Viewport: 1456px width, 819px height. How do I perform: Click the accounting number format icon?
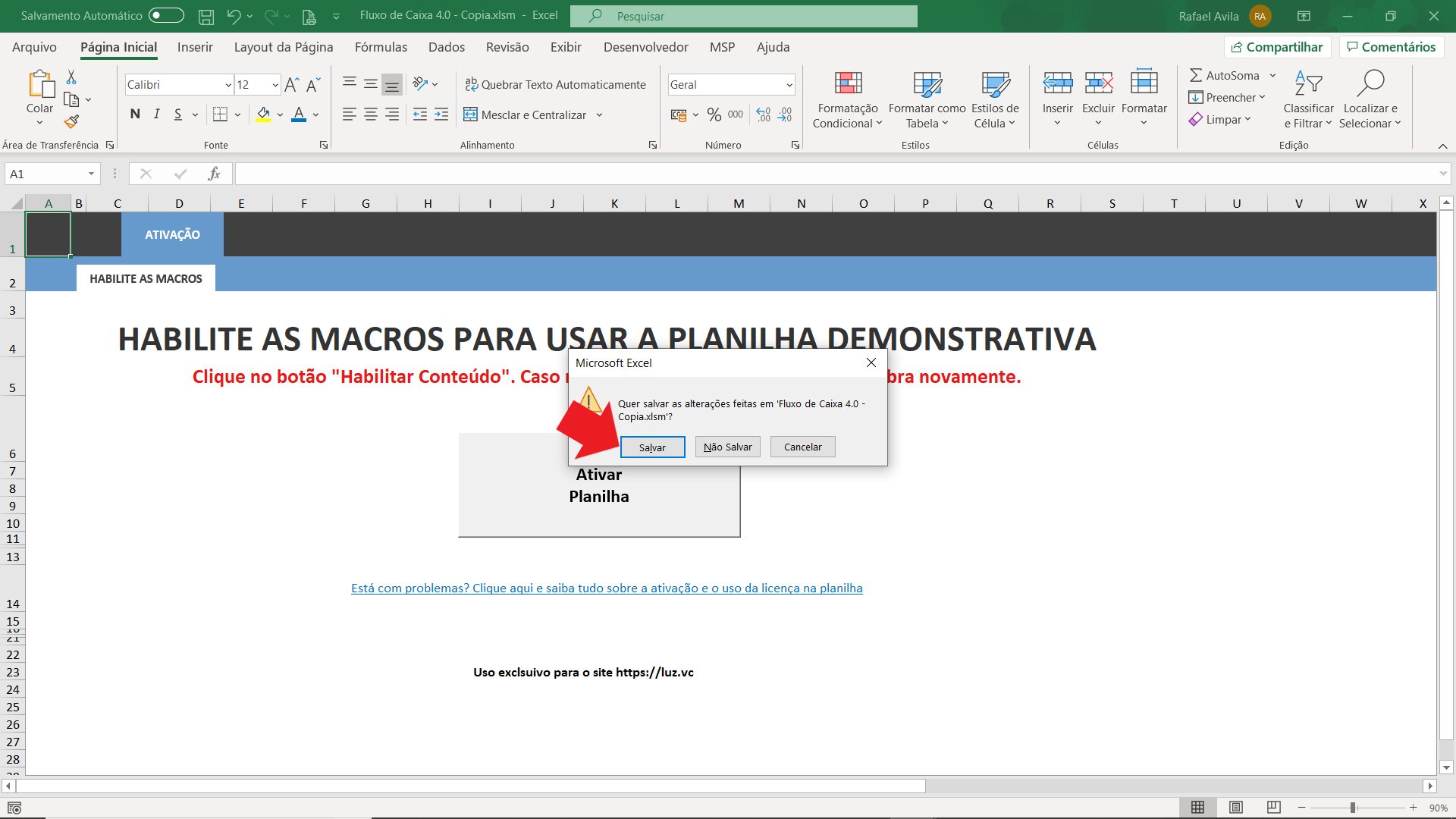[679, 115]
